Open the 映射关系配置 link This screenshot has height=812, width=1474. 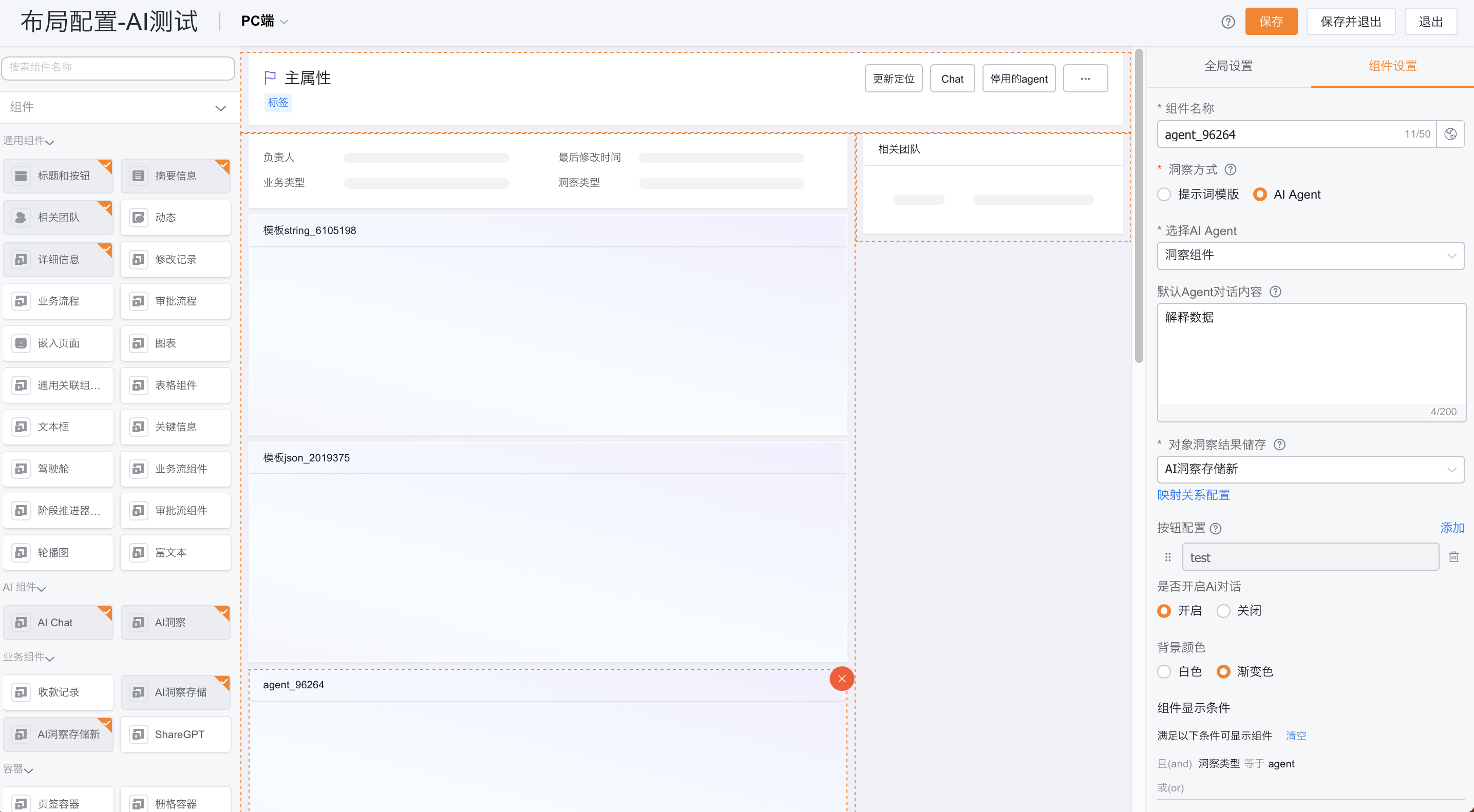[x=1194, y=495]
